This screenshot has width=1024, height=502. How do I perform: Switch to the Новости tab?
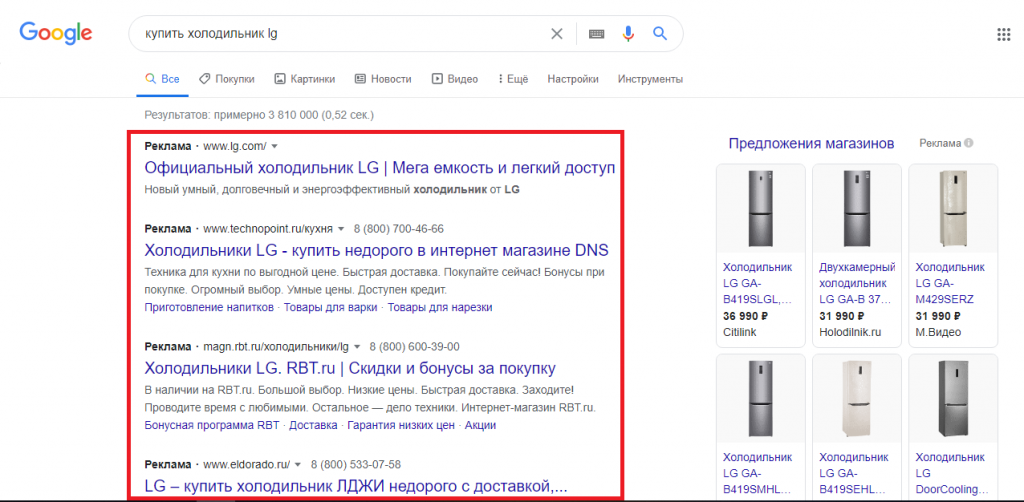(x=383, y=79)
